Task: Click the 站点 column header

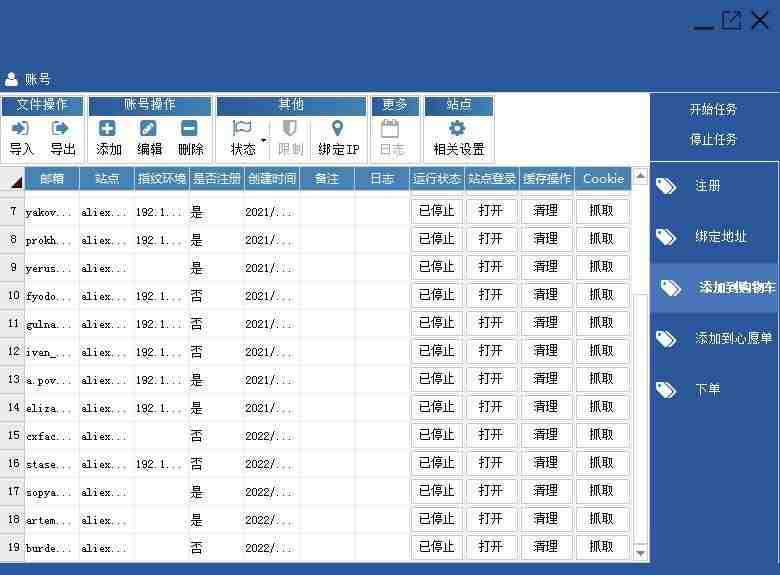Action: [x=107, y=179]
